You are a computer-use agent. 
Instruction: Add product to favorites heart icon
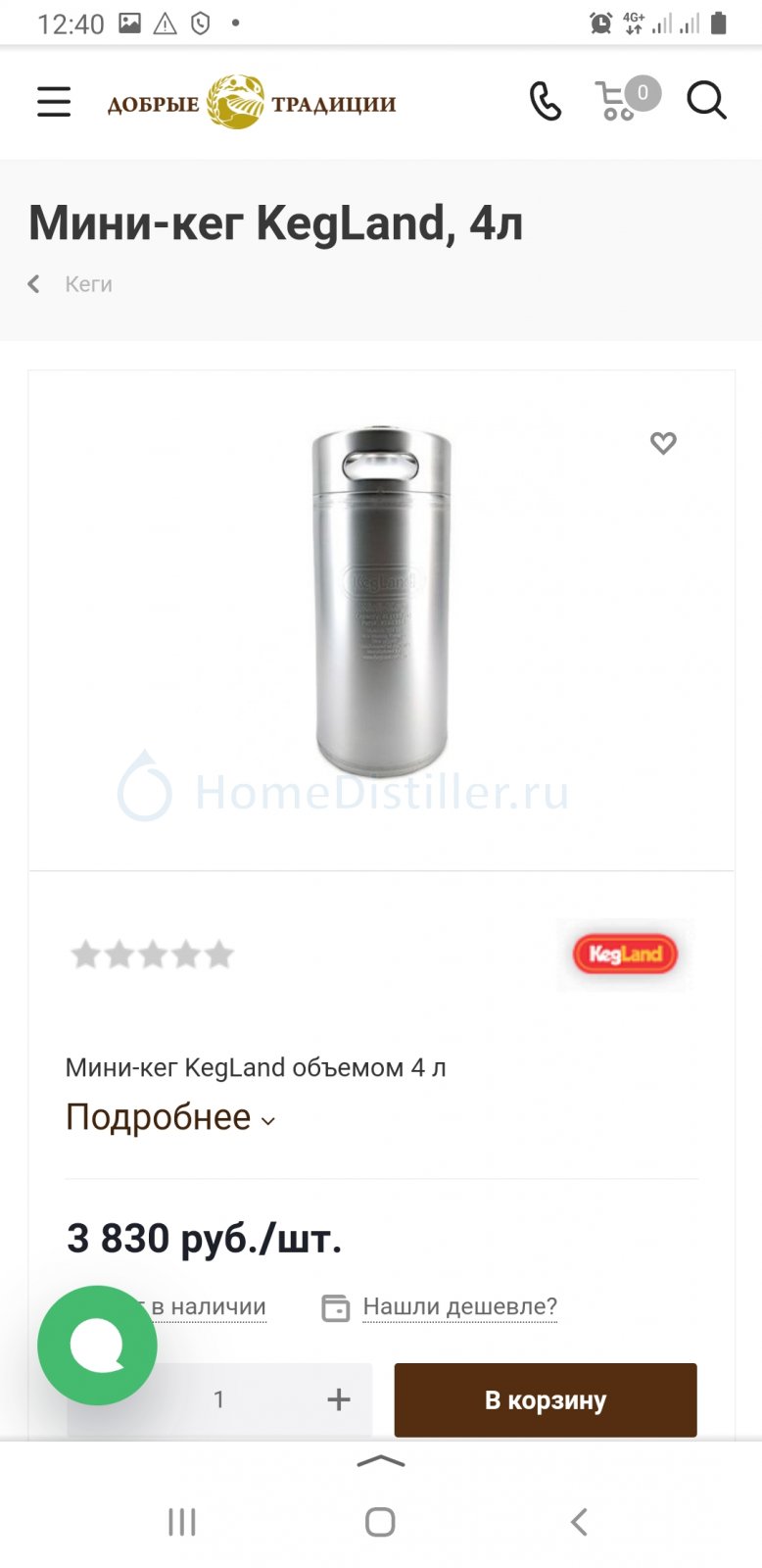tap(663, 443)
